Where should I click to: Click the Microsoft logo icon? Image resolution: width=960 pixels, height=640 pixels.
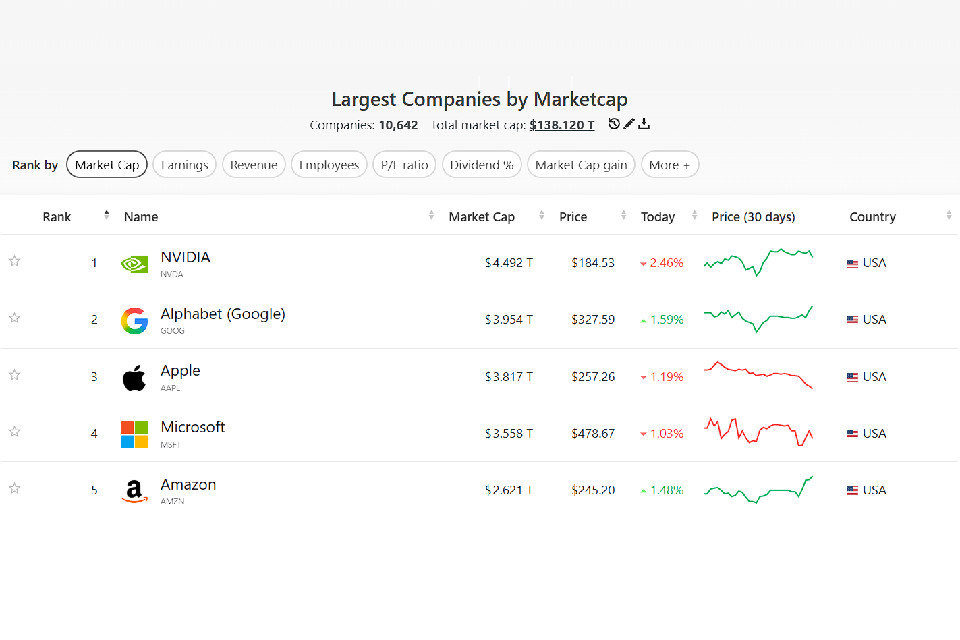coord(134,434)
